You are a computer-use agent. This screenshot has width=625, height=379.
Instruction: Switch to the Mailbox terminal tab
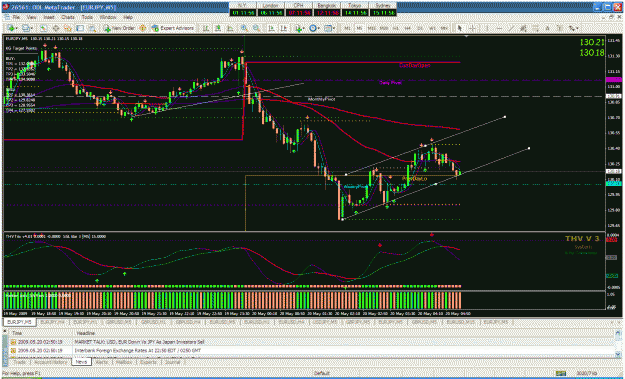(124, 363)
